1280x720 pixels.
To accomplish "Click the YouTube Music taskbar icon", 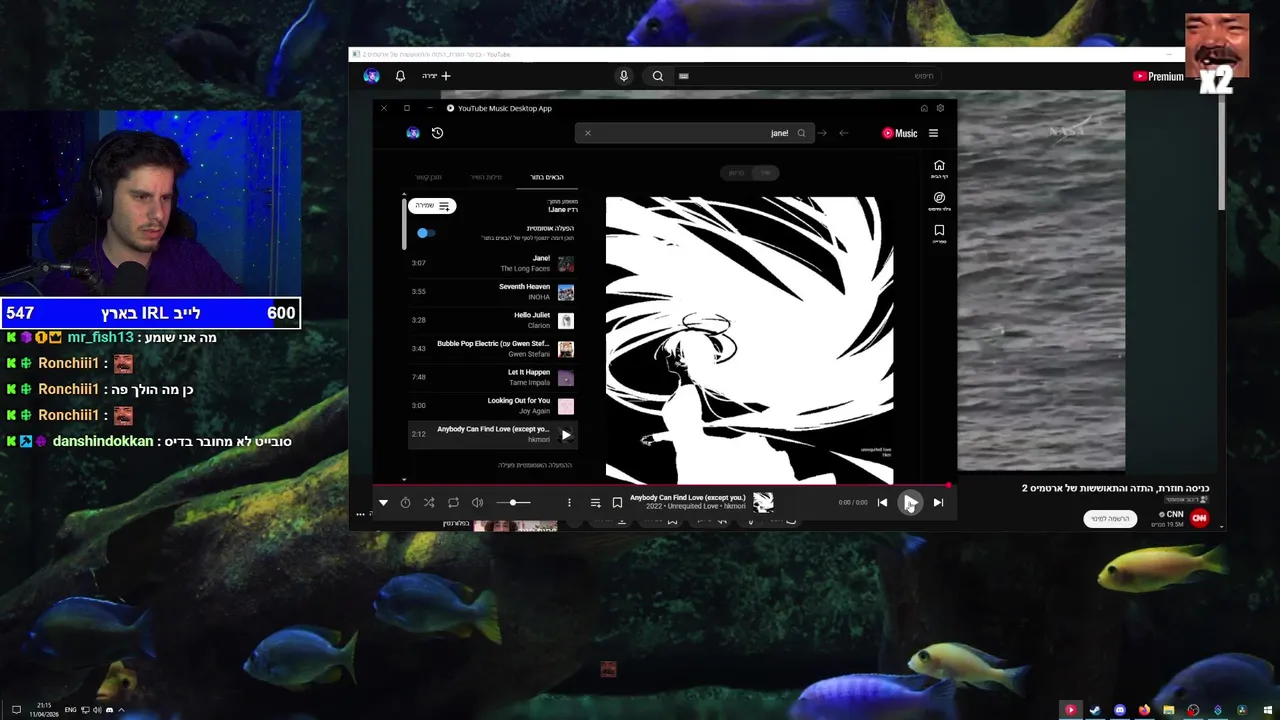I will tap(1070, 710).
